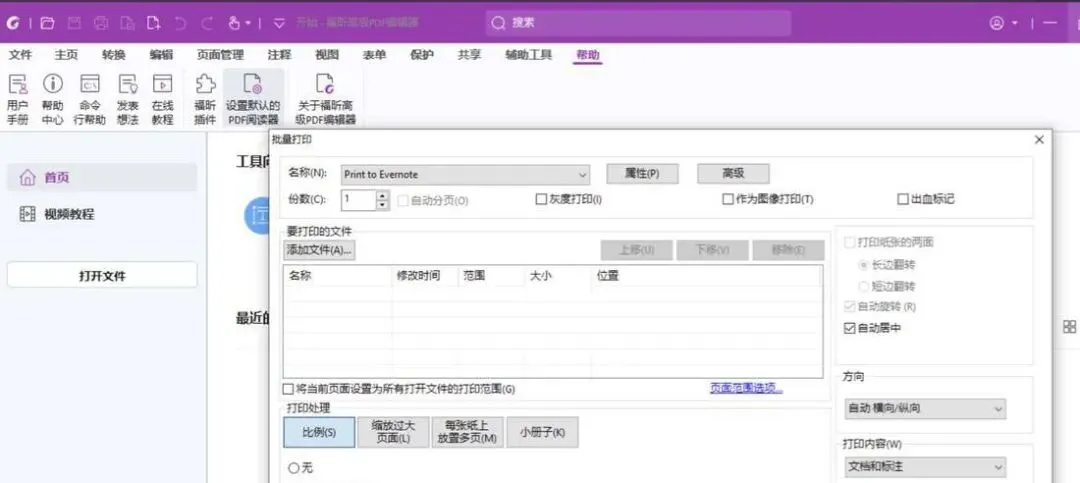The width and height of the screenshot is (1080, 483).
Task: Open 在线教程 from the ribbon
Action: [x=162, y=100]
